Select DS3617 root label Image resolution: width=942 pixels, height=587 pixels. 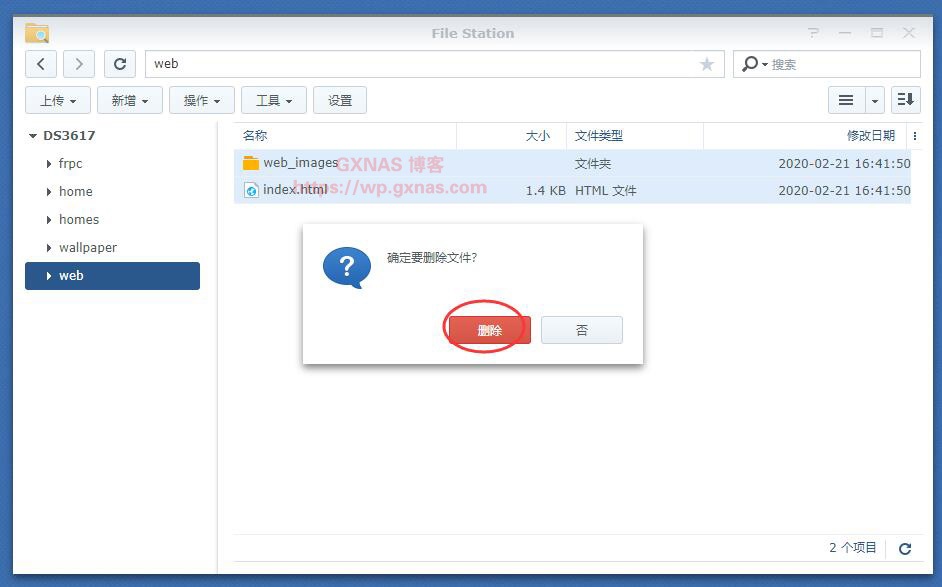[69, 136]
